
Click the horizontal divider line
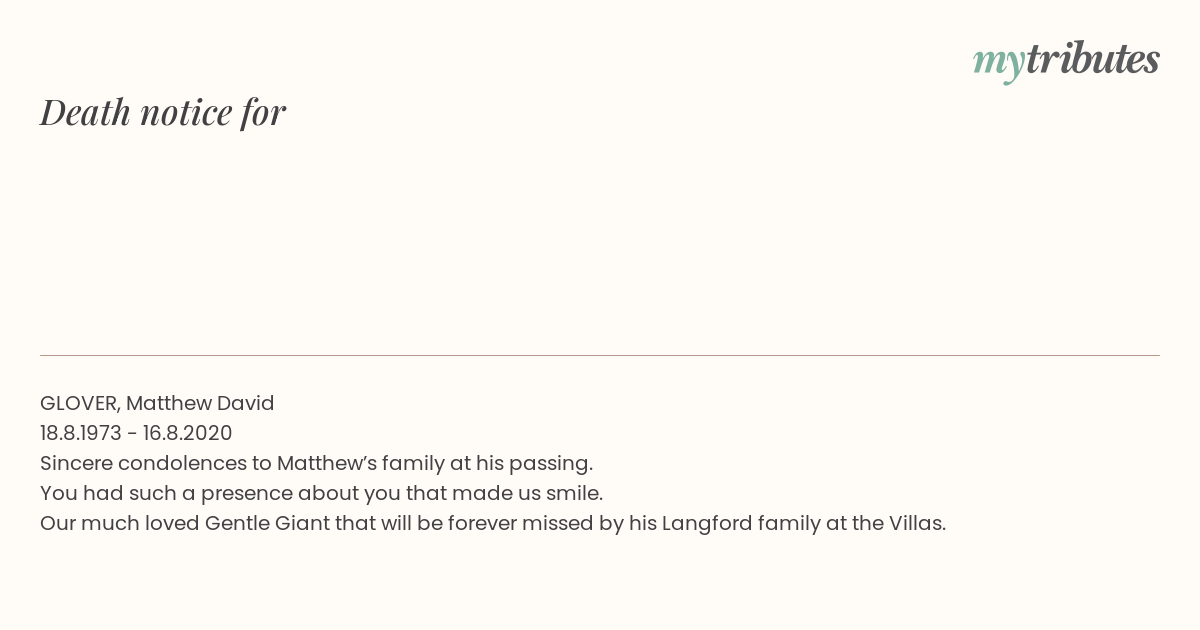[600, 355]
